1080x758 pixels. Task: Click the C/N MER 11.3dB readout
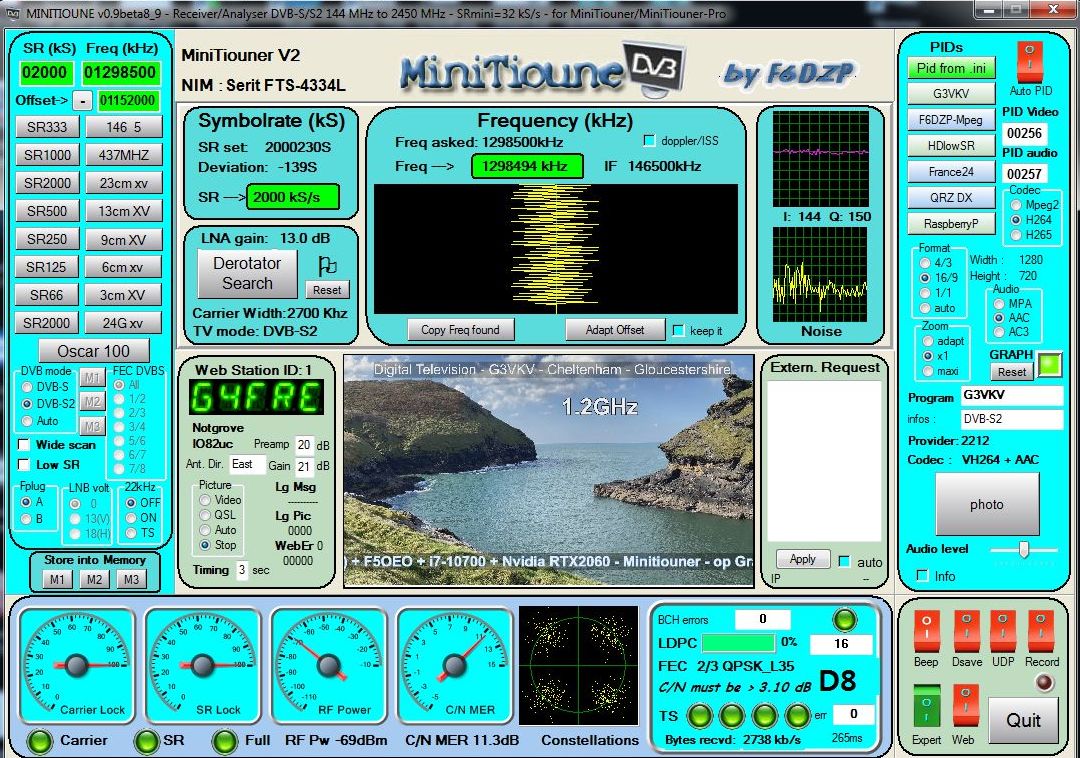click(x=461, y=741)
